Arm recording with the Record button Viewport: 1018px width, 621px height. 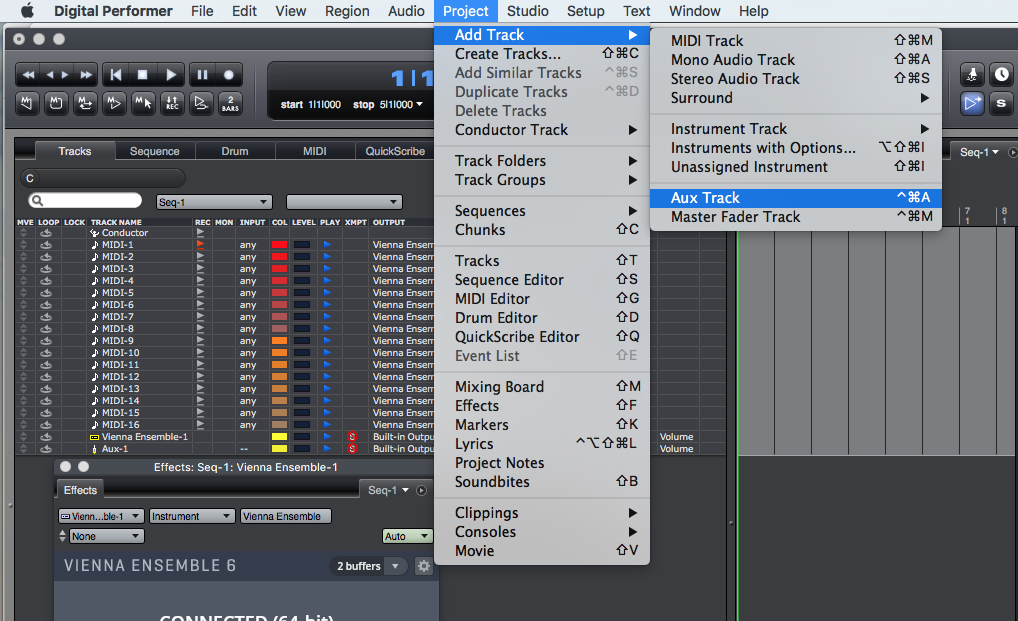(x=229, y=75)
